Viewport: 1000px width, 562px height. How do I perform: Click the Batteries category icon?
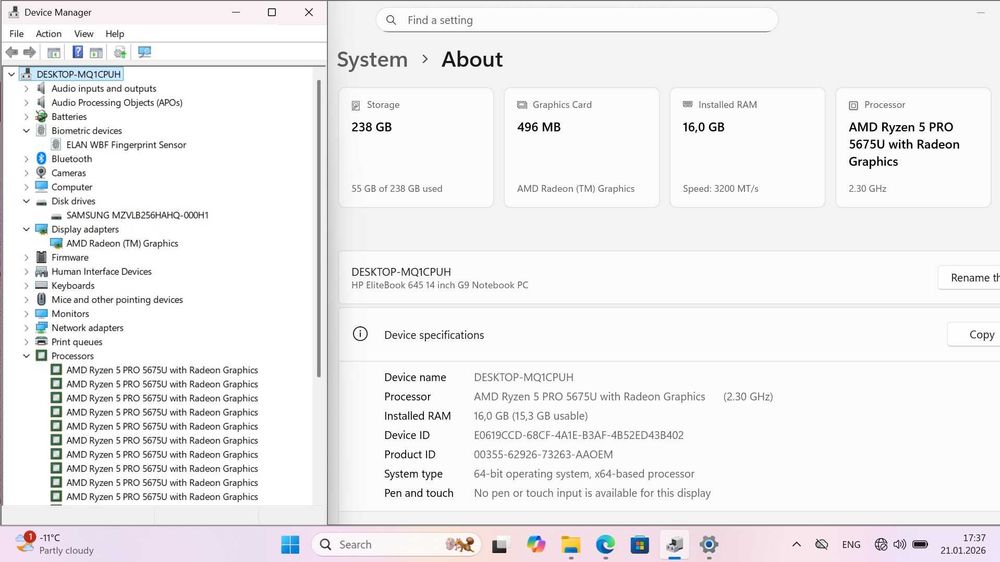[41, 116]
